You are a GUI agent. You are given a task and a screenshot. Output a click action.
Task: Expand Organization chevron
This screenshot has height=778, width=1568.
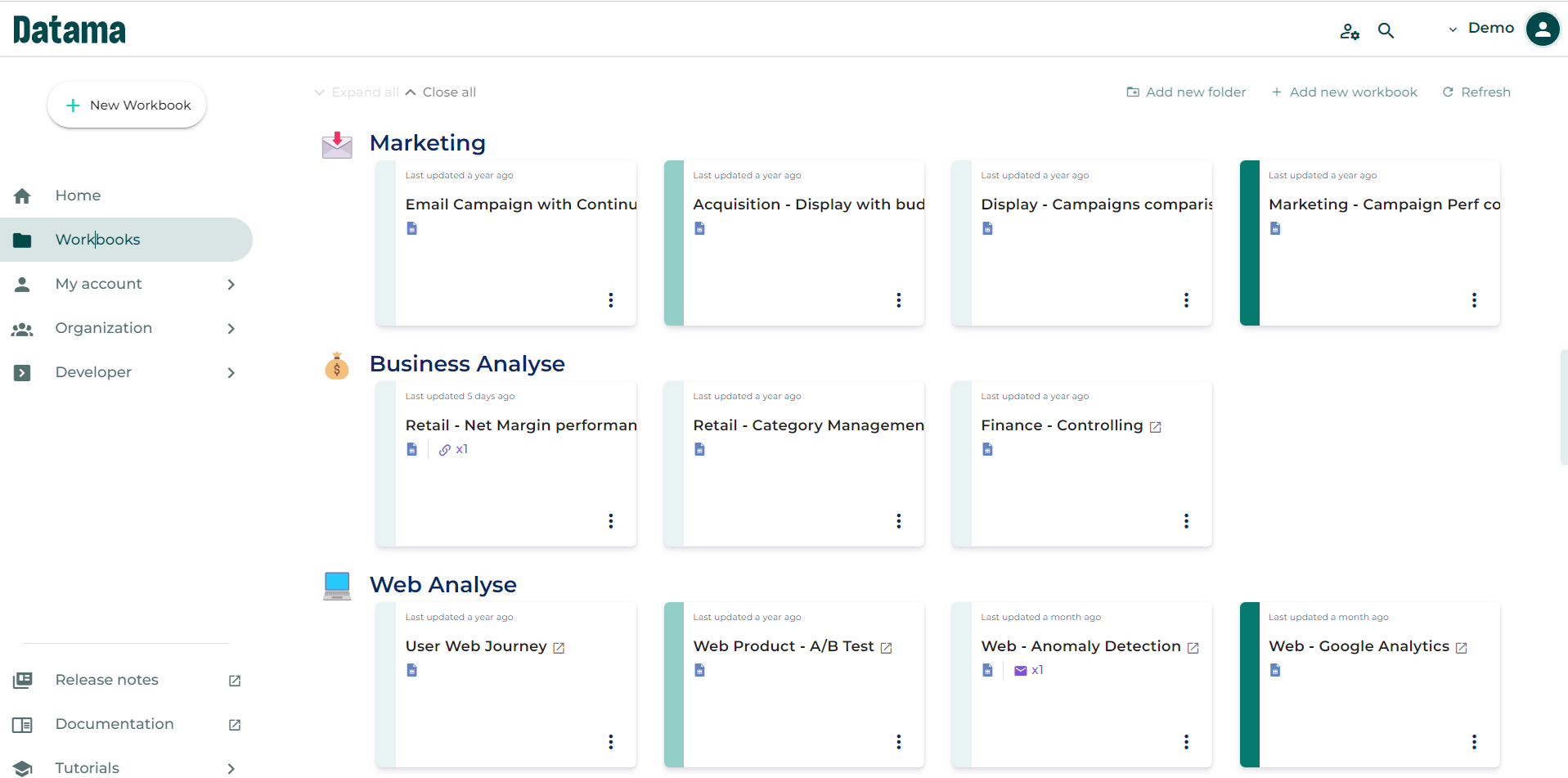(x=231, y=329)
